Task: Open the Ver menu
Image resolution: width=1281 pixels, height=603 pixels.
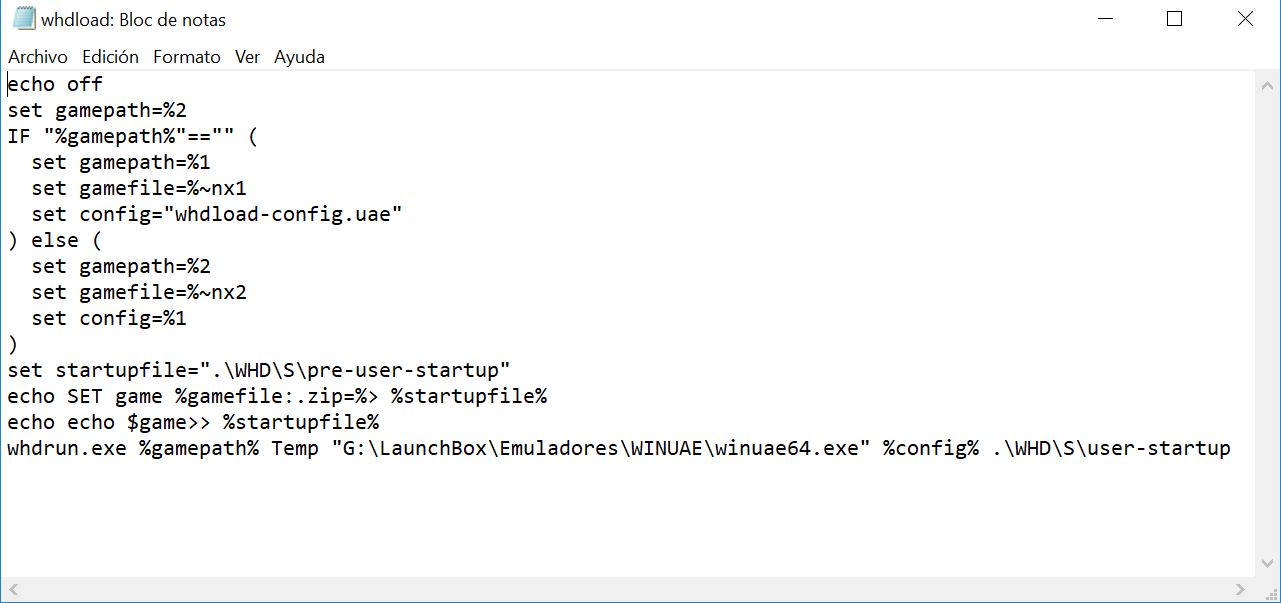Action: coord(248,57)
